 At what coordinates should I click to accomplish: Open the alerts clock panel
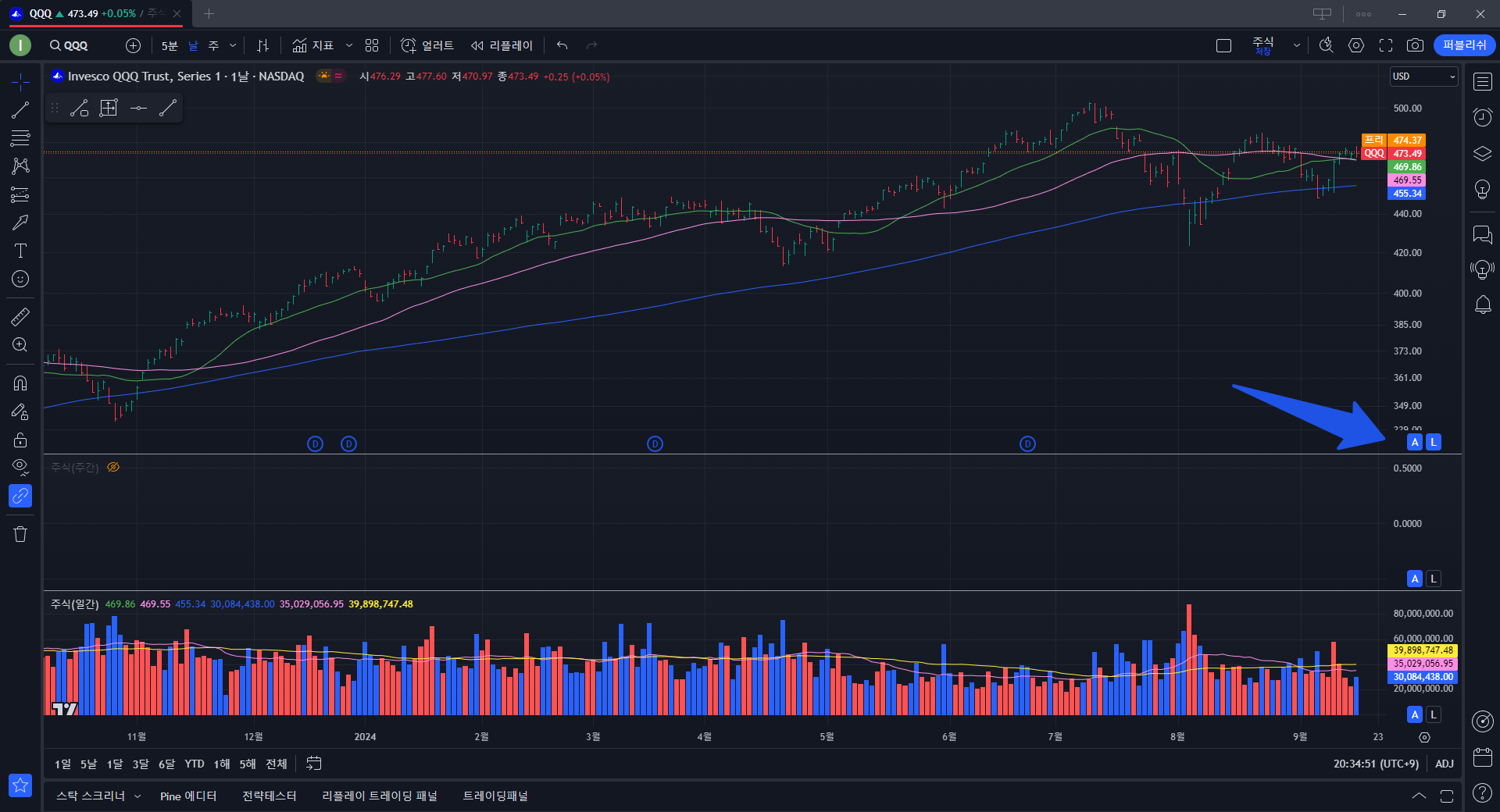[x=1483, y=117]
